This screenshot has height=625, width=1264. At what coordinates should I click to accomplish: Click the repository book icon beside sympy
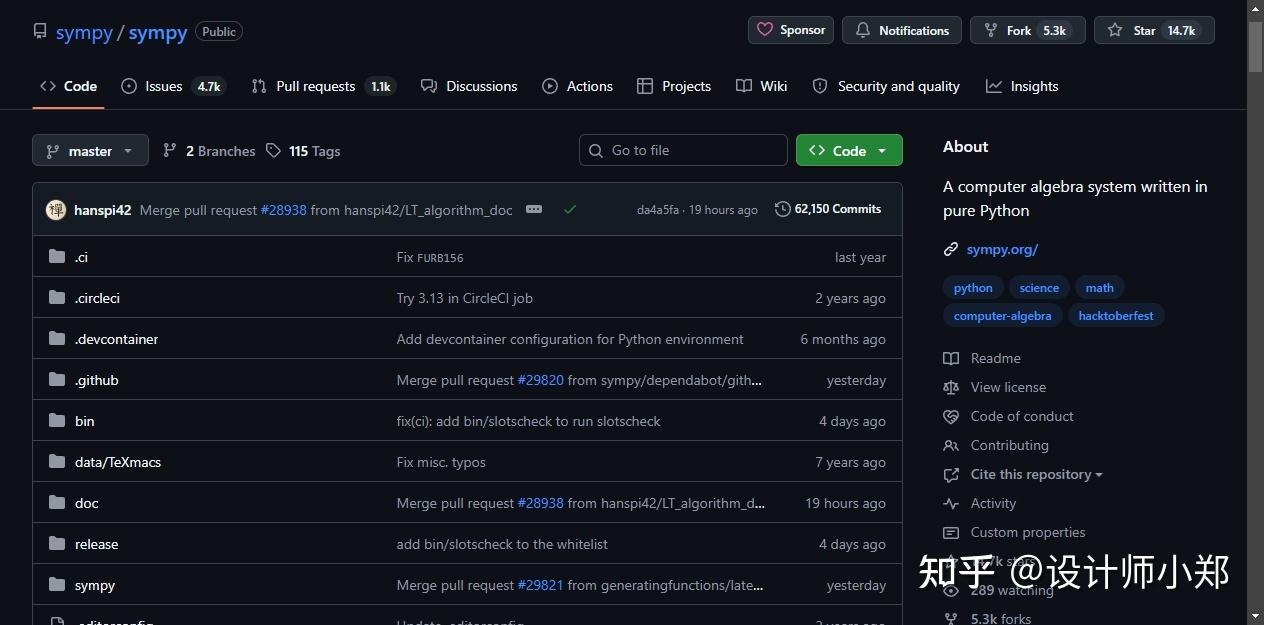[x=40, y=31]
